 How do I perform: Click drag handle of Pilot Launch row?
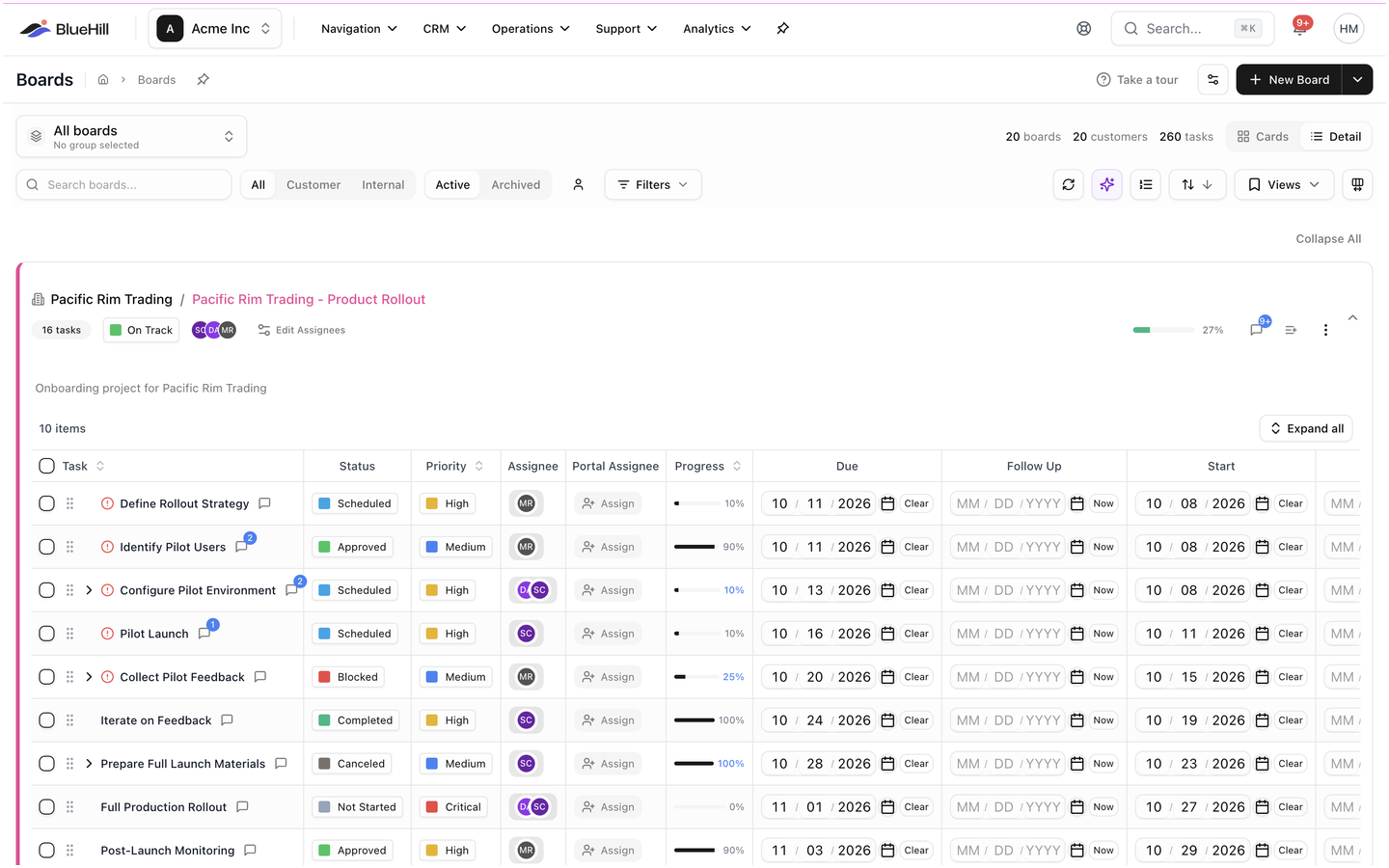(69, 634)
